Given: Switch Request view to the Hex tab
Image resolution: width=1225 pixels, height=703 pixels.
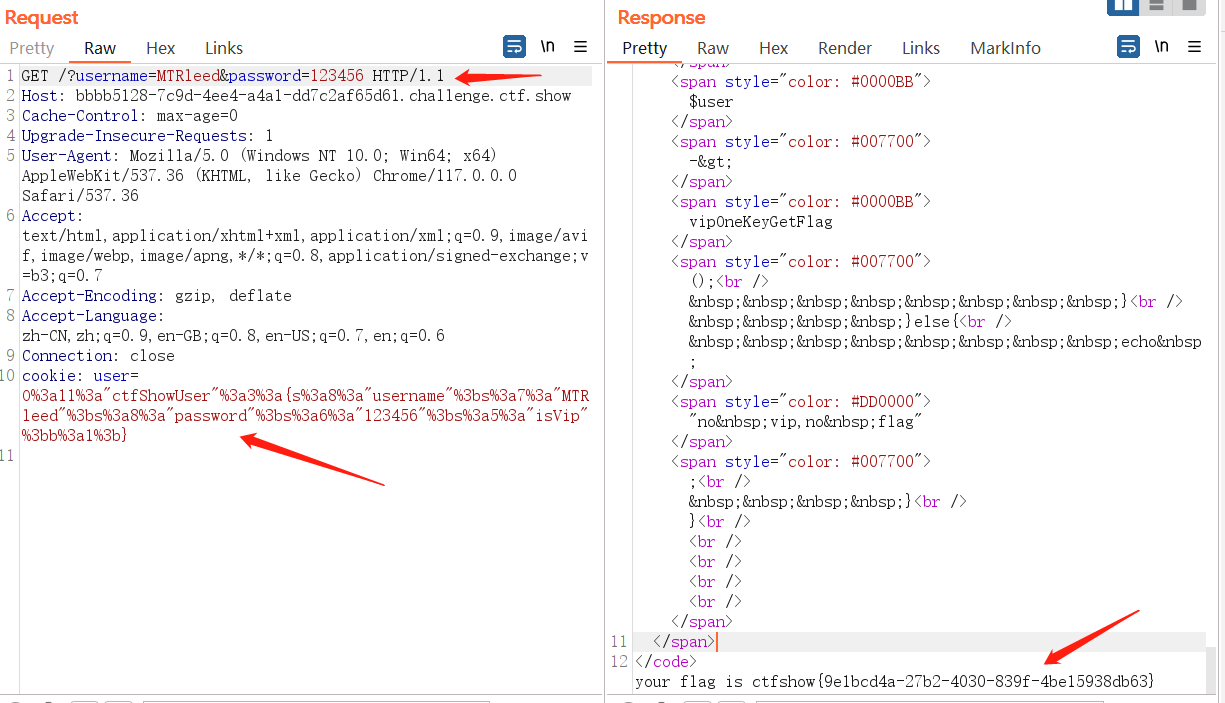Looking at the screenshot, I should click(160, 48).
